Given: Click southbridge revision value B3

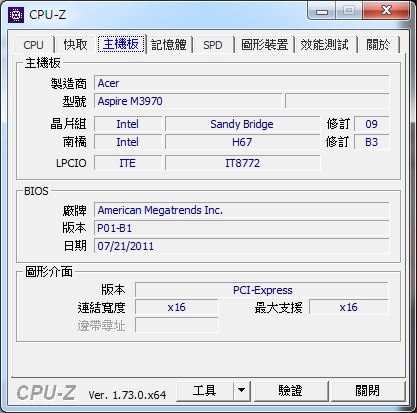Looking at the screenshot, I should [x=371, y=142].
